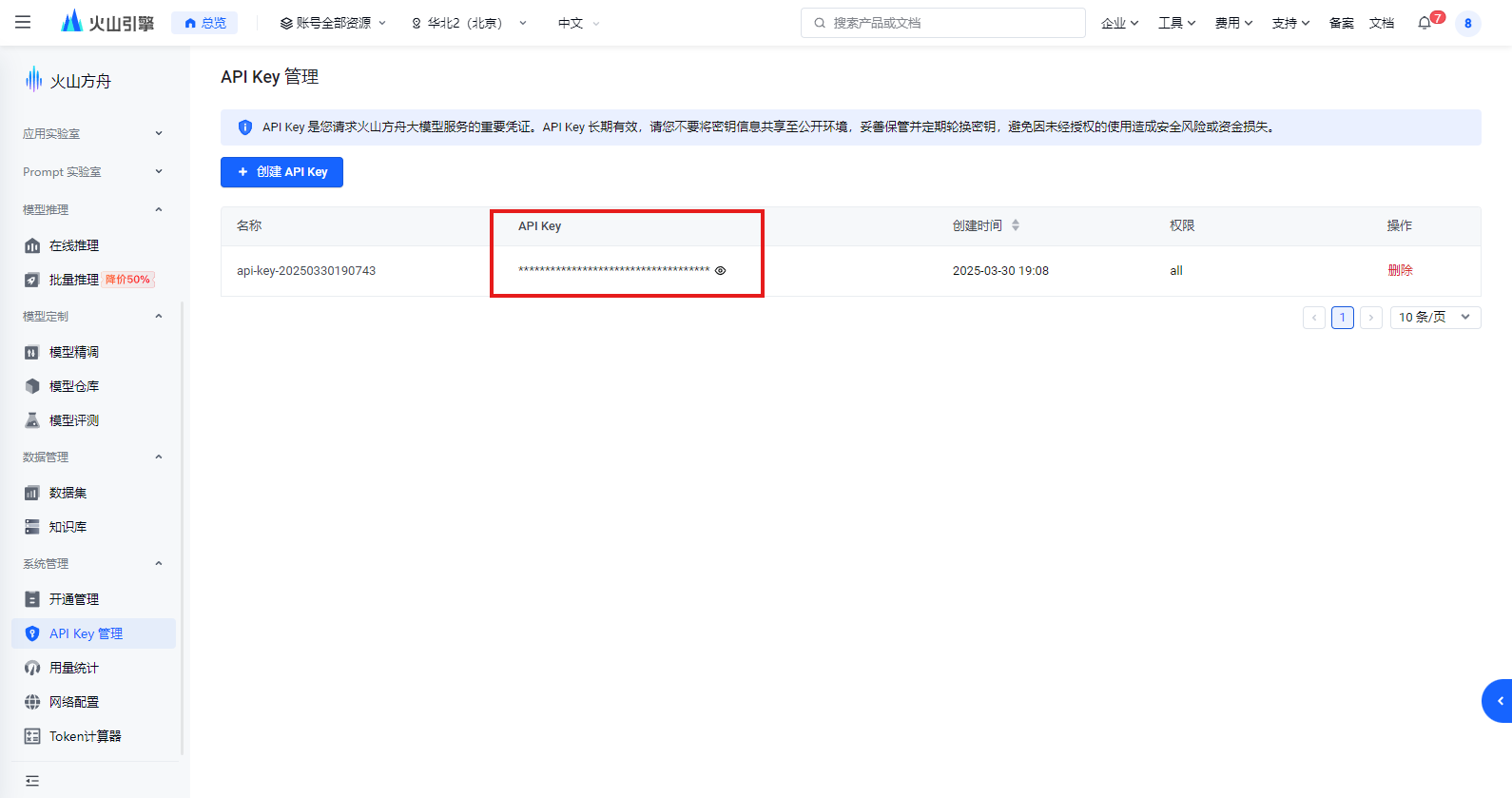This screenshot has height=798, width=1512.
Task: Open the 费用 menu
Action: click(1233, 23)
